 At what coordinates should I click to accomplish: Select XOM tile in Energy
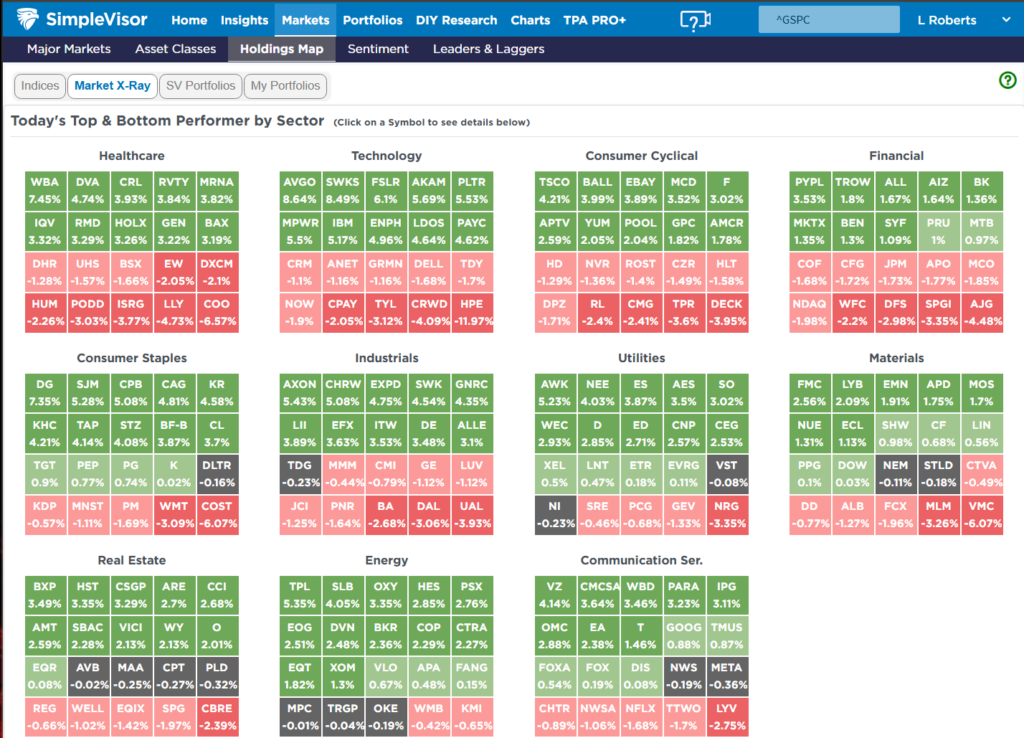tap(343, 677)
